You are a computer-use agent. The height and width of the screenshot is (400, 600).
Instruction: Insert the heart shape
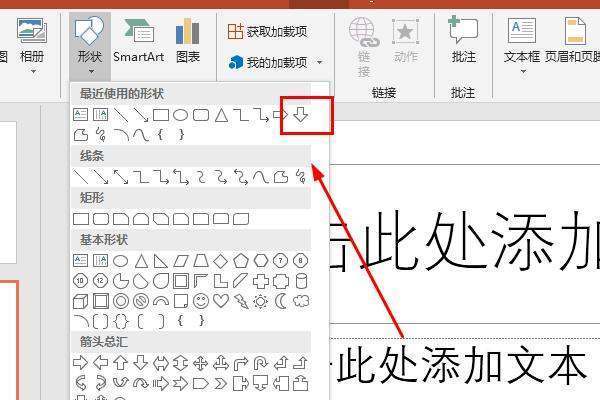pyautogui.click(x=221, y=301)
